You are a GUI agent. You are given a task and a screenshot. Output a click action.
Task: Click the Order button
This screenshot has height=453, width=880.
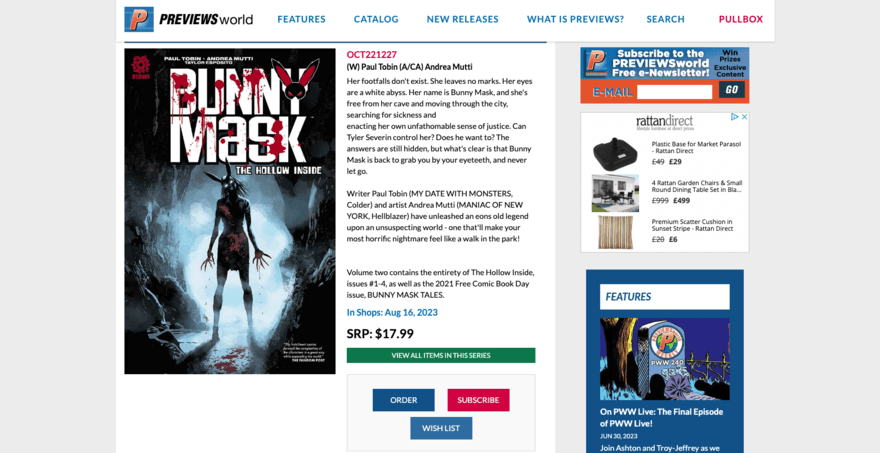[404, 400]
